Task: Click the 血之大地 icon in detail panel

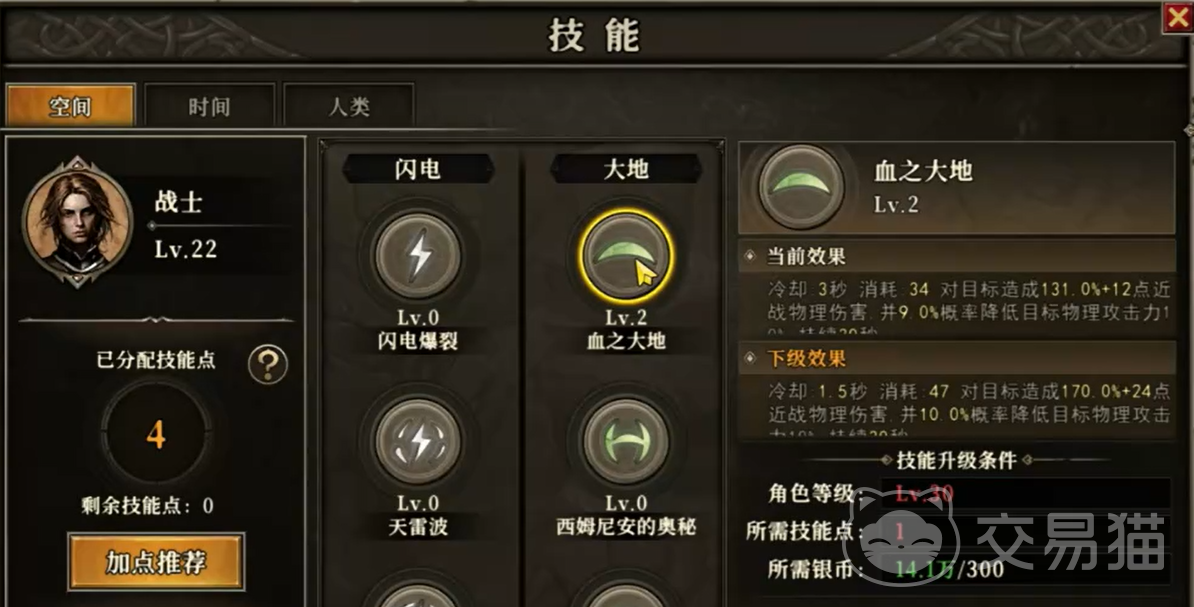Action: [801, 187]
